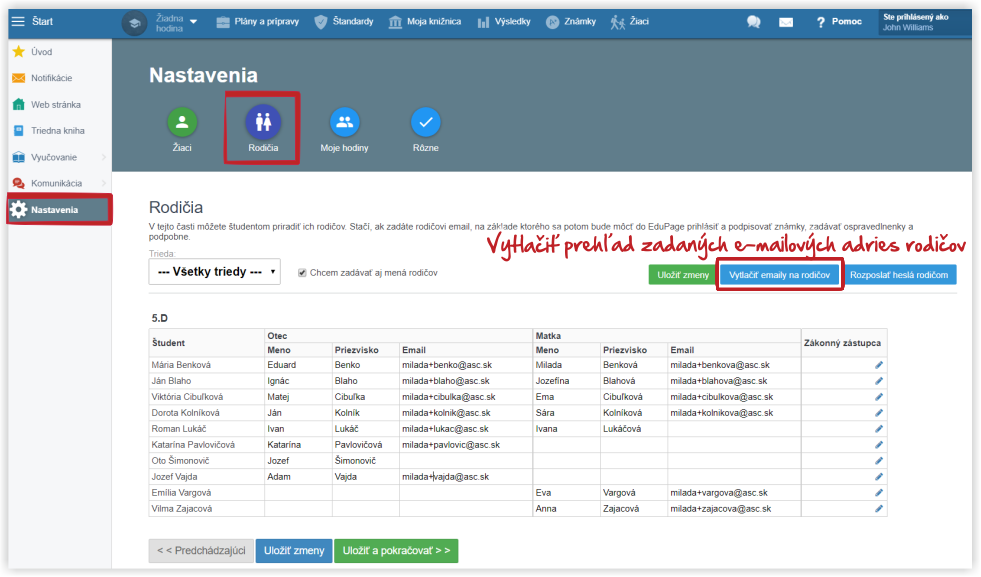Select the Žiaci green circle icon
Screen dimensions: 981x577
(182, 122)
